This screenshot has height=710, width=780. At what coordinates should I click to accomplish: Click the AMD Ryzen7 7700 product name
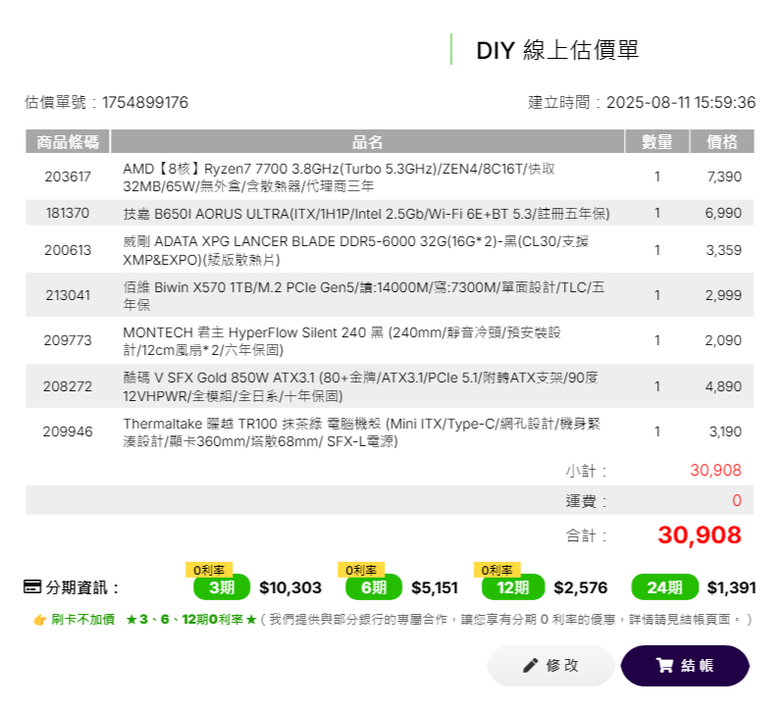click(339, 177)
